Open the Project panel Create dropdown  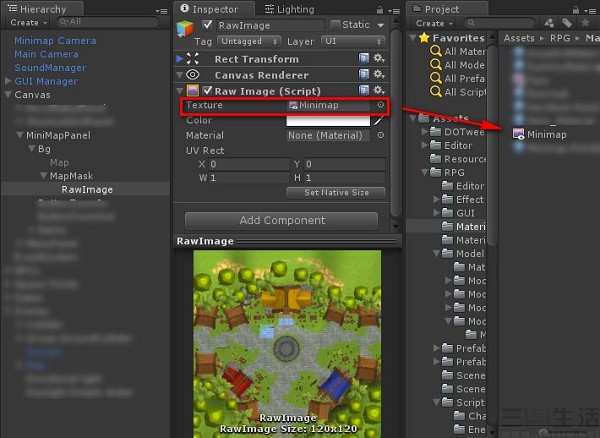434,23
